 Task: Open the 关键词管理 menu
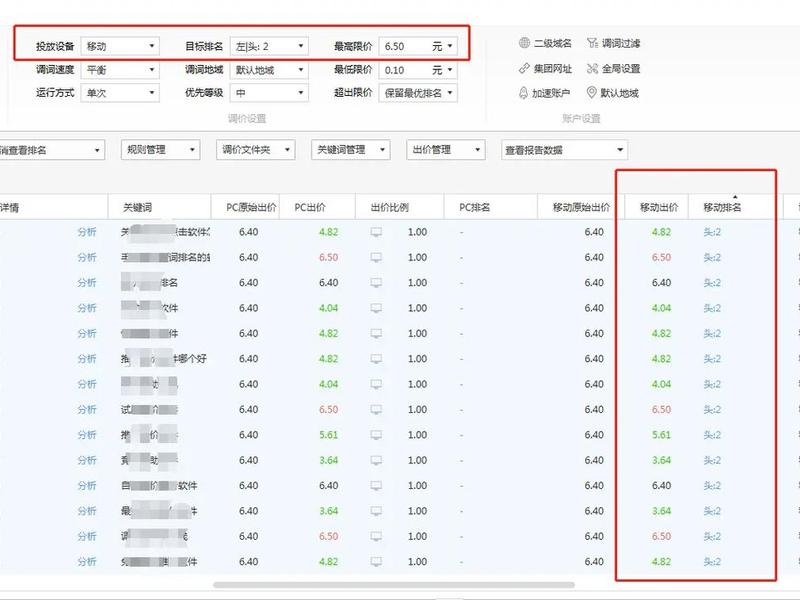pyautogui.click(x=351, y=149)
